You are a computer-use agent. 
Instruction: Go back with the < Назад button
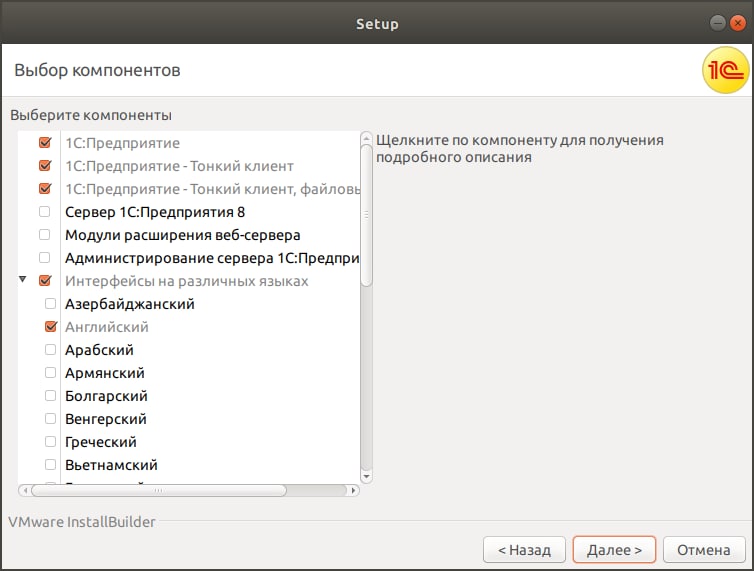524,549
